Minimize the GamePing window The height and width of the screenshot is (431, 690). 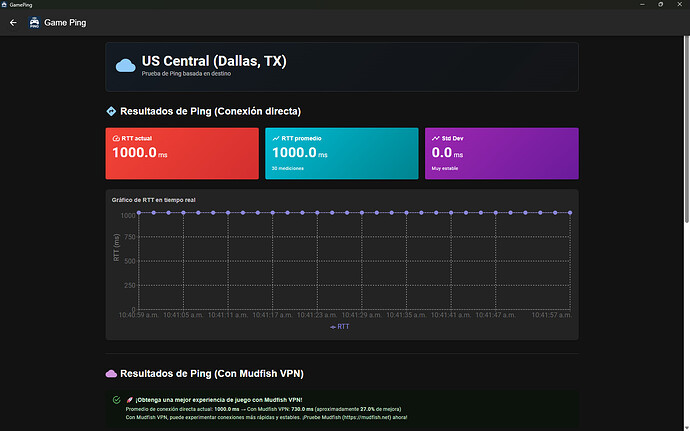coord(642,4)
